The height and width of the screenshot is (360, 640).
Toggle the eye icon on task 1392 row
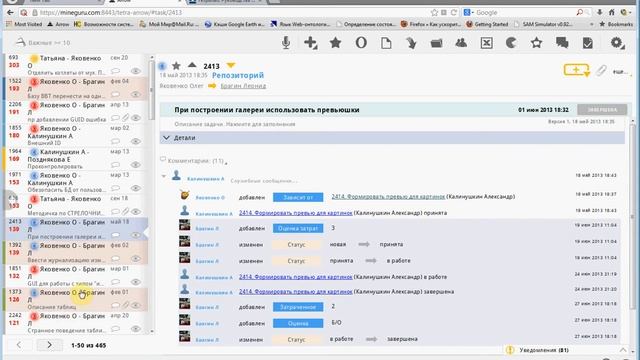[136, 258]
